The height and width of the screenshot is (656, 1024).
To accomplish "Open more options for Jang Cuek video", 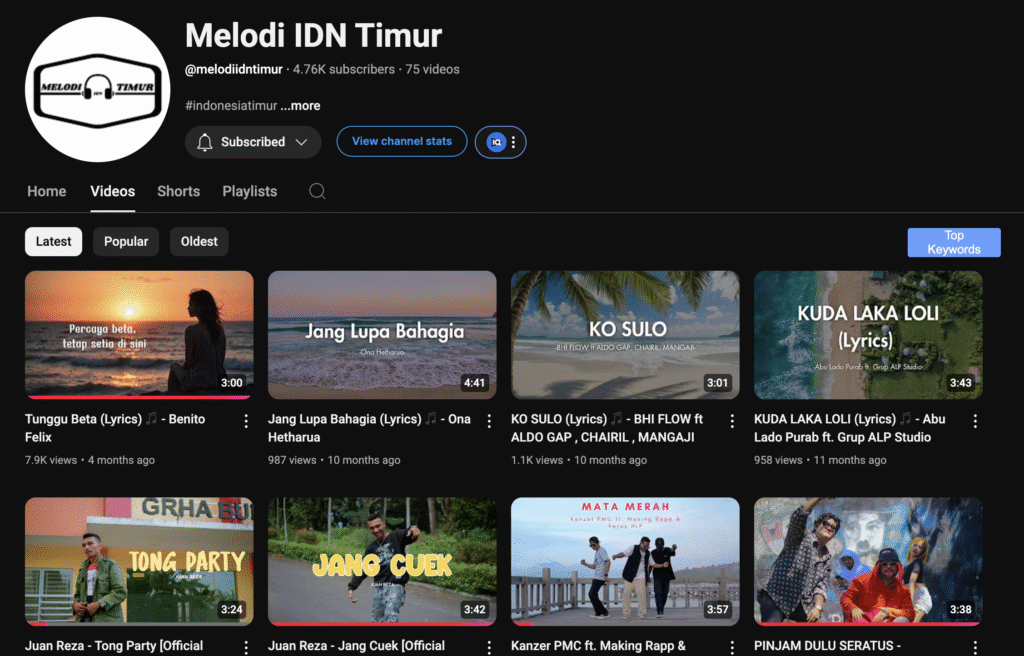I will click(489, 648).
